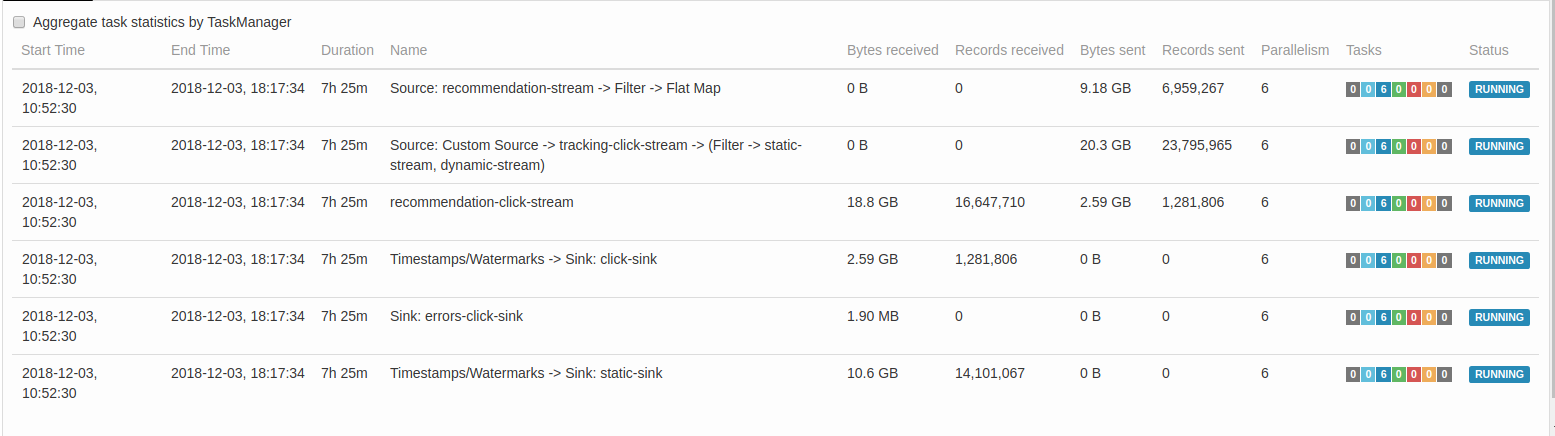The height and width of the screenshot is (436, 1555).
Task: Open Timestamps/Watermarks -> Sink: click-sink row
Action: [x=523, y=259]
